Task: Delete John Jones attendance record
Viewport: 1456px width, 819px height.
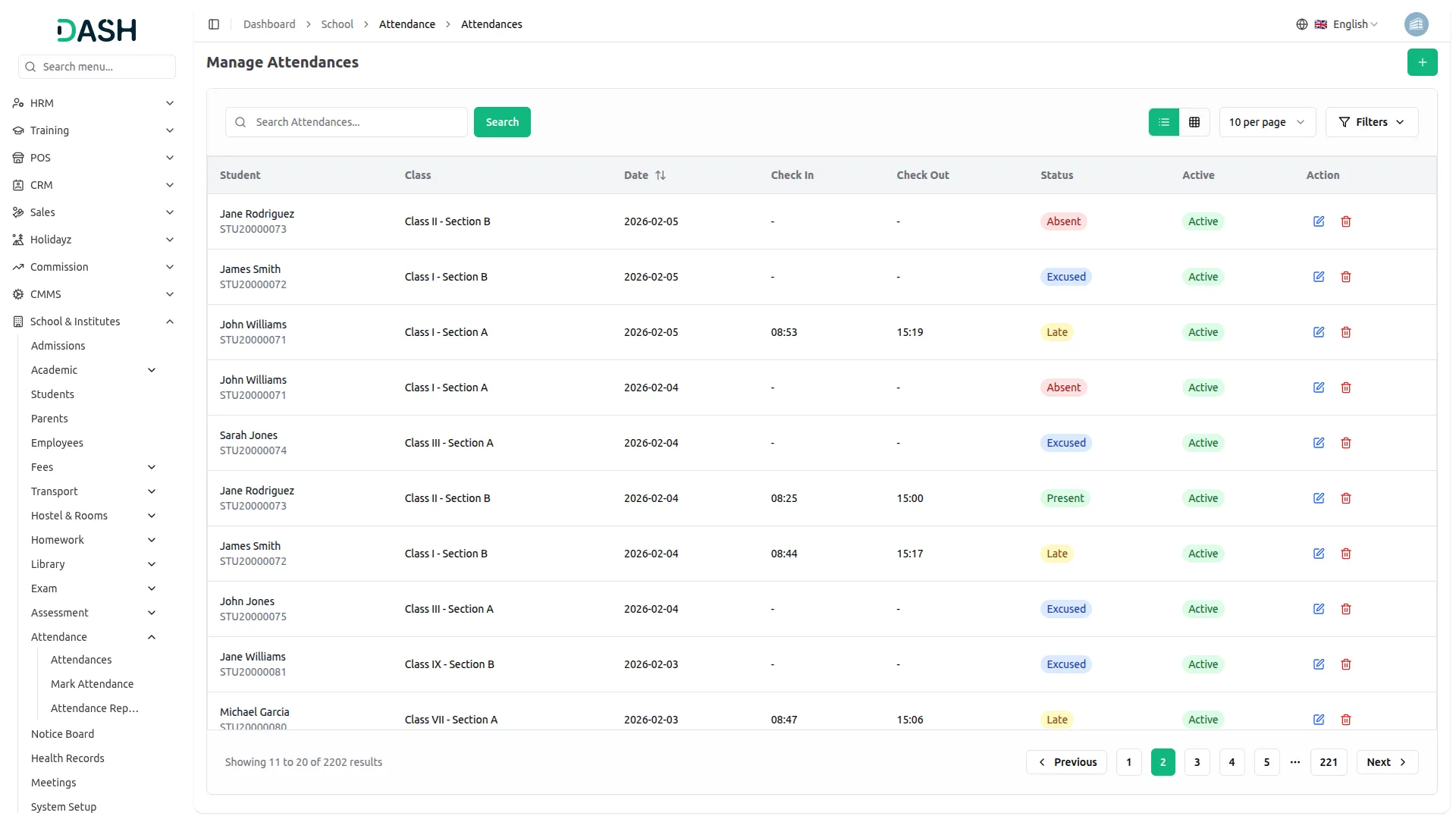Action: (1346, 609)
